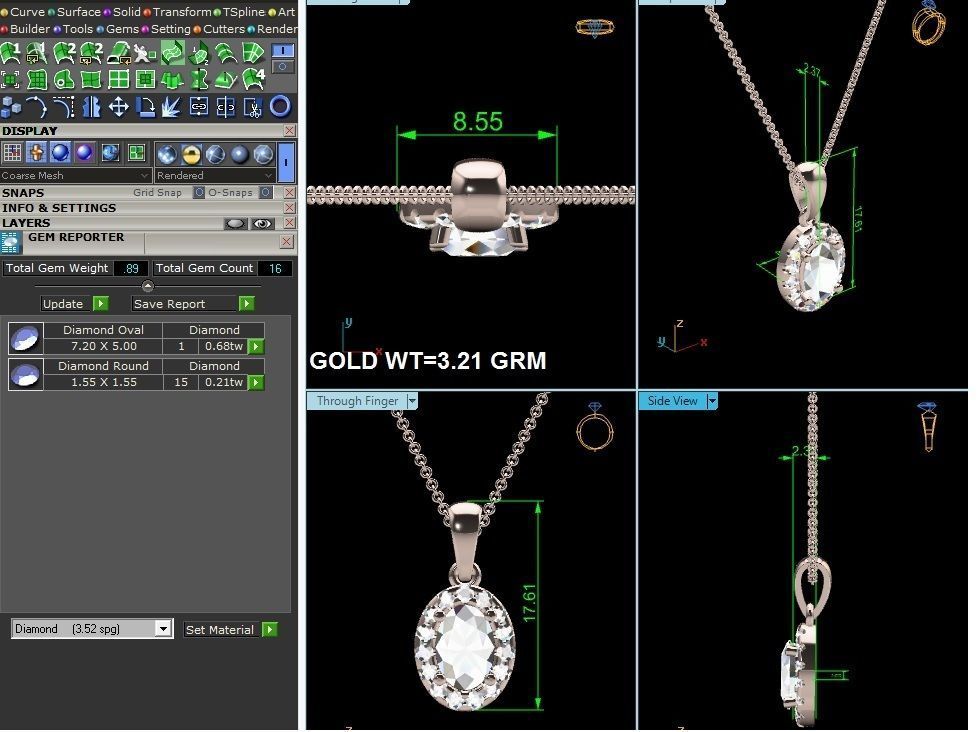Select the four-arrow move tool

pyautogui.click(x=119, y=107)
